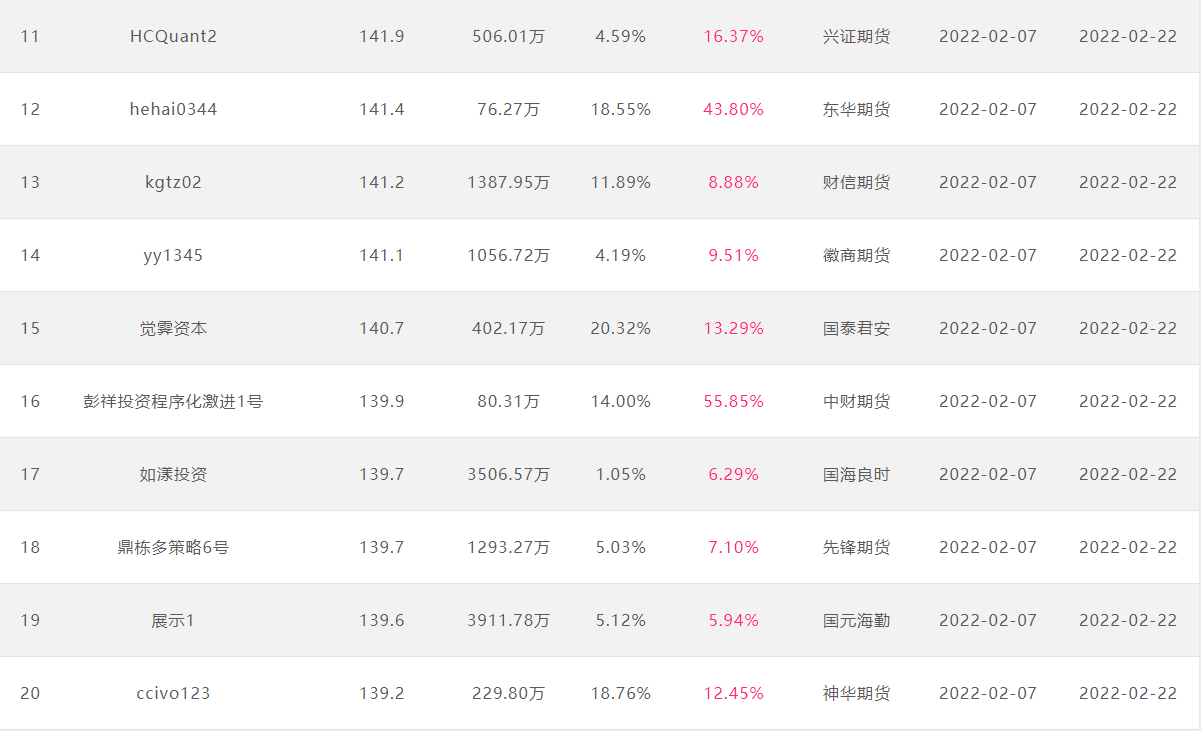
Task: Select the 1387.95万 equity value
Action: point(508,182)
